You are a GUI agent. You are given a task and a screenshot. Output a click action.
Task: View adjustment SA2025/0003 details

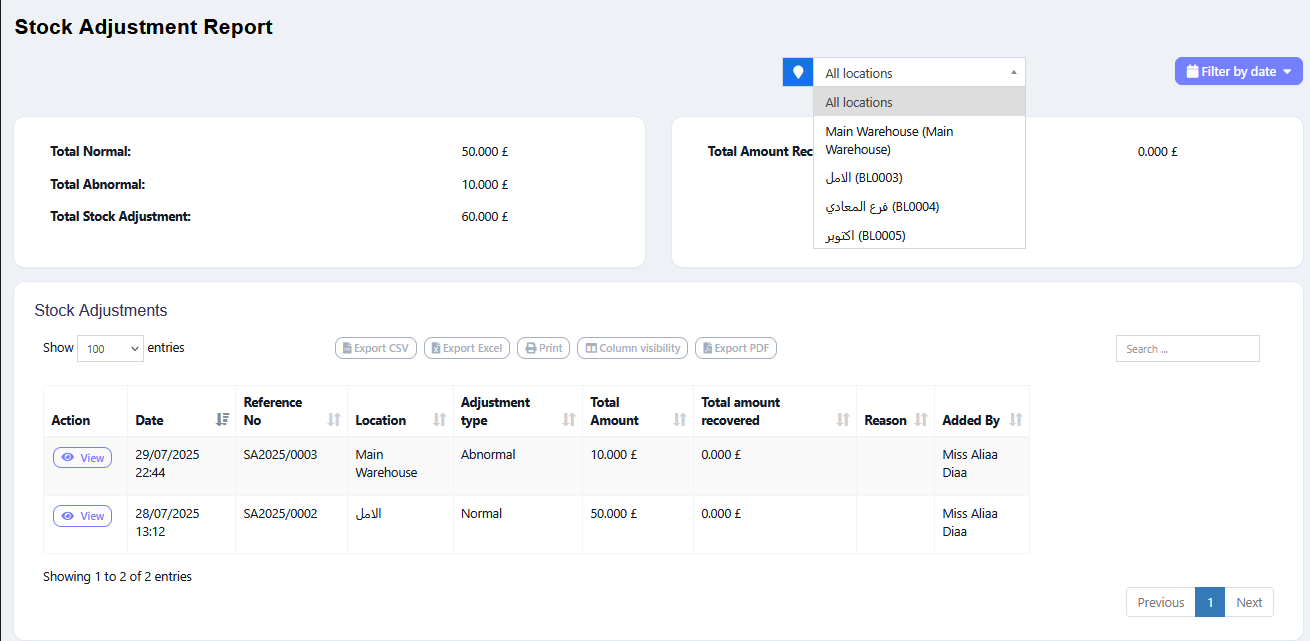[82, 458]
